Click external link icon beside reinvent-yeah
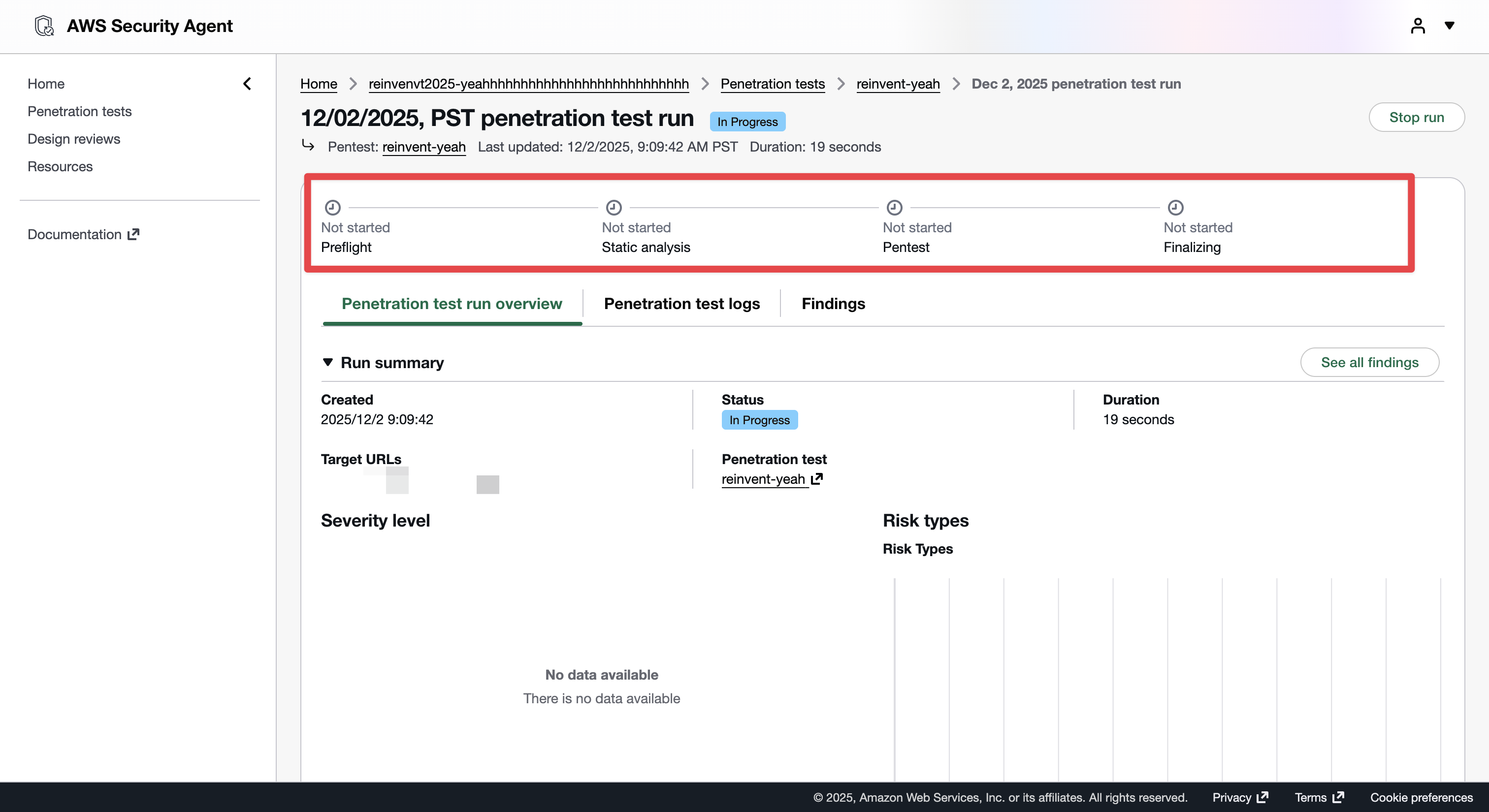 [817, 479]
